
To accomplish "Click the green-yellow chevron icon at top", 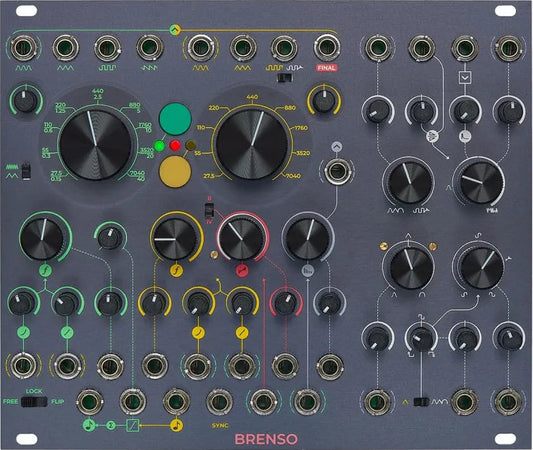I will coord(175,30).
